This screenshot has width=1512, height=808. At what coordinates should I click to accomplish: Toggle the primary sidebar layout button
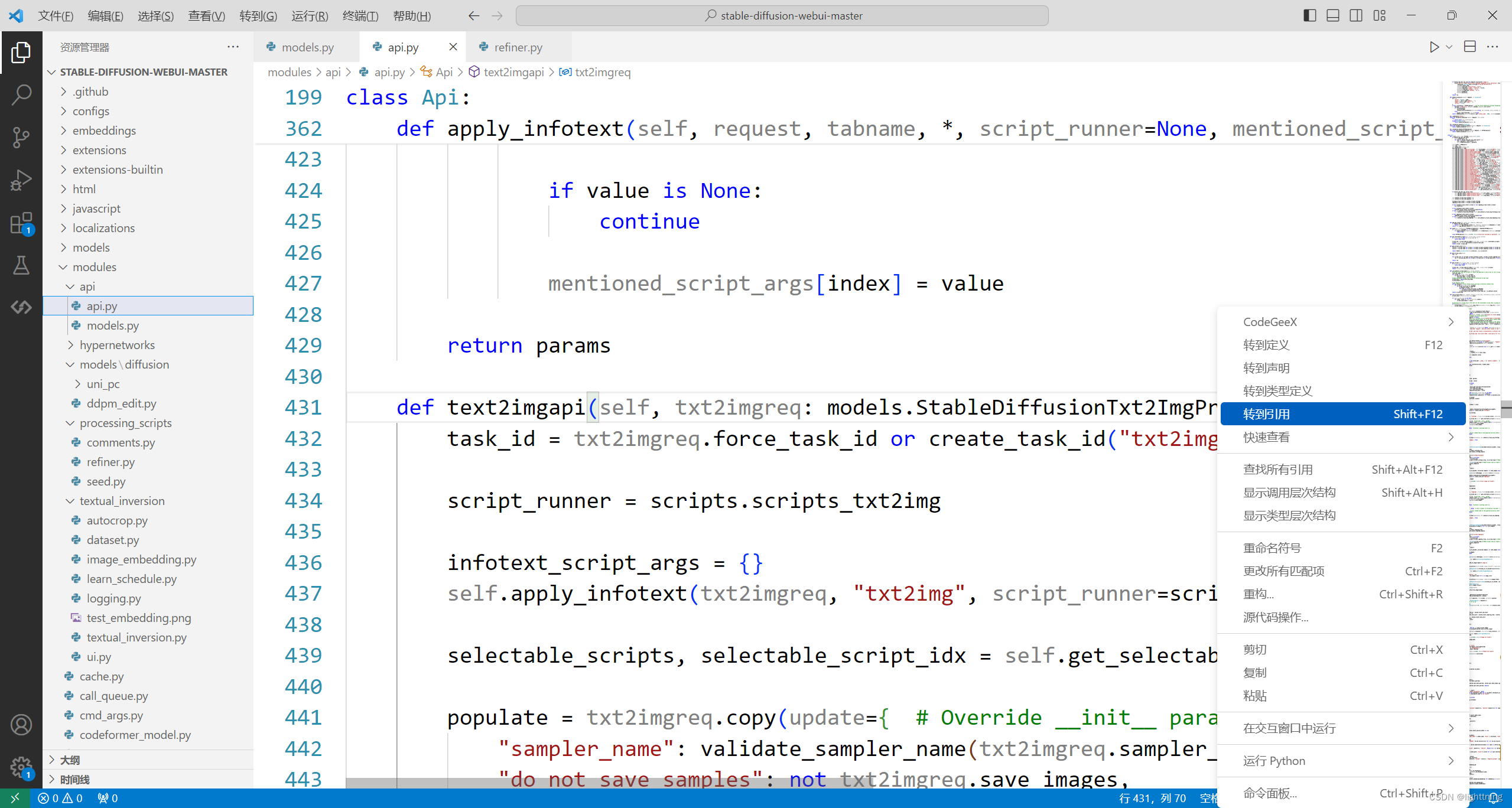pyautogui.click(x=1309, y=16)
